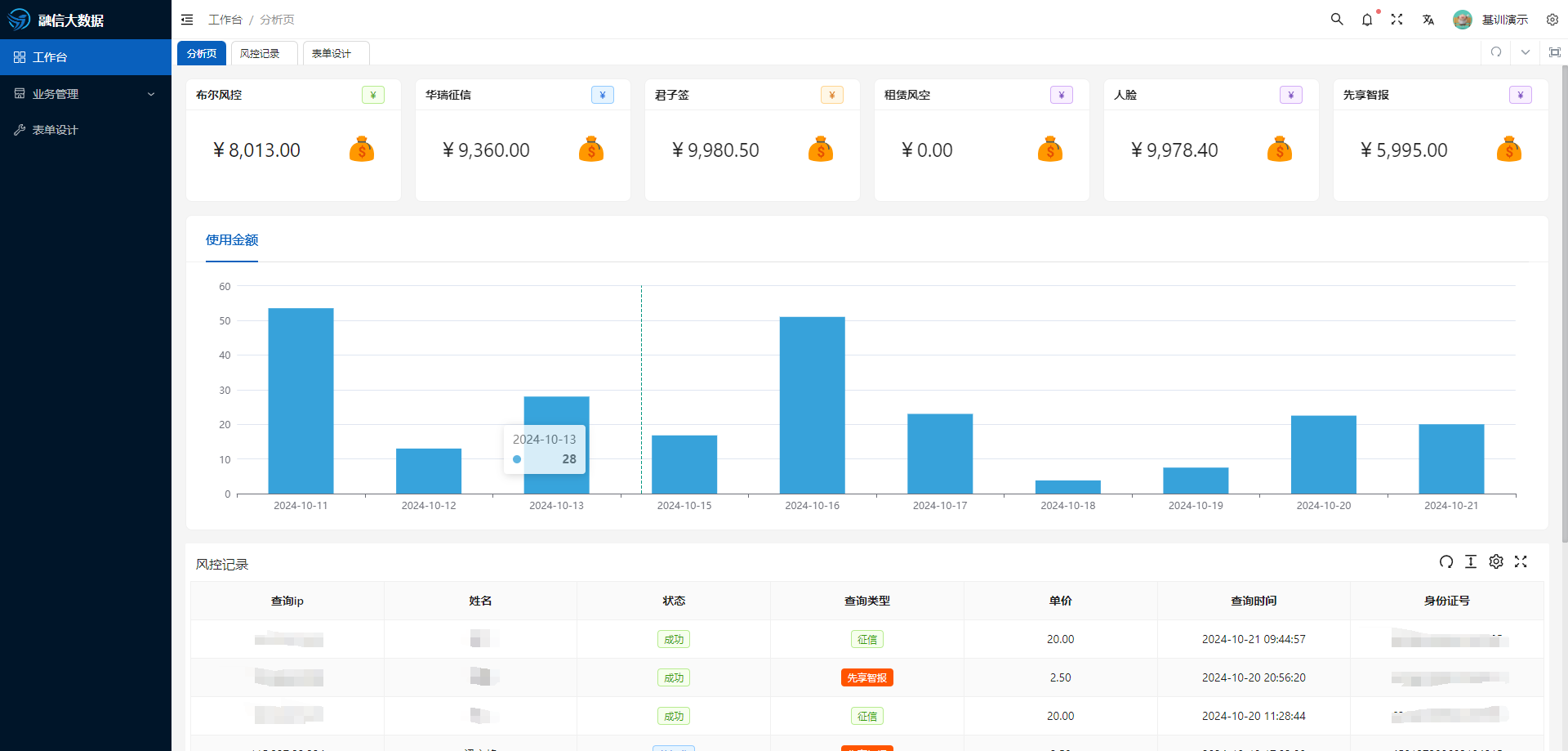Click the page vertical scrollbar

(1564, 304)
